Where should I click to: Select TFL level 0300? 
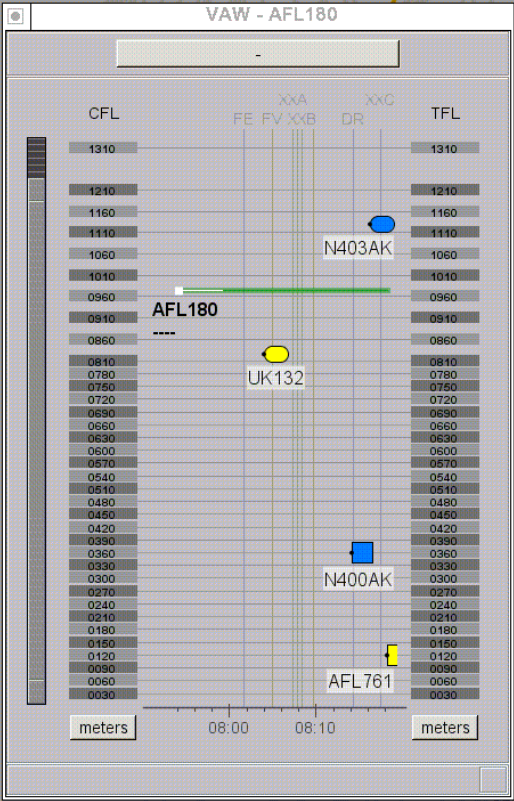445,578
